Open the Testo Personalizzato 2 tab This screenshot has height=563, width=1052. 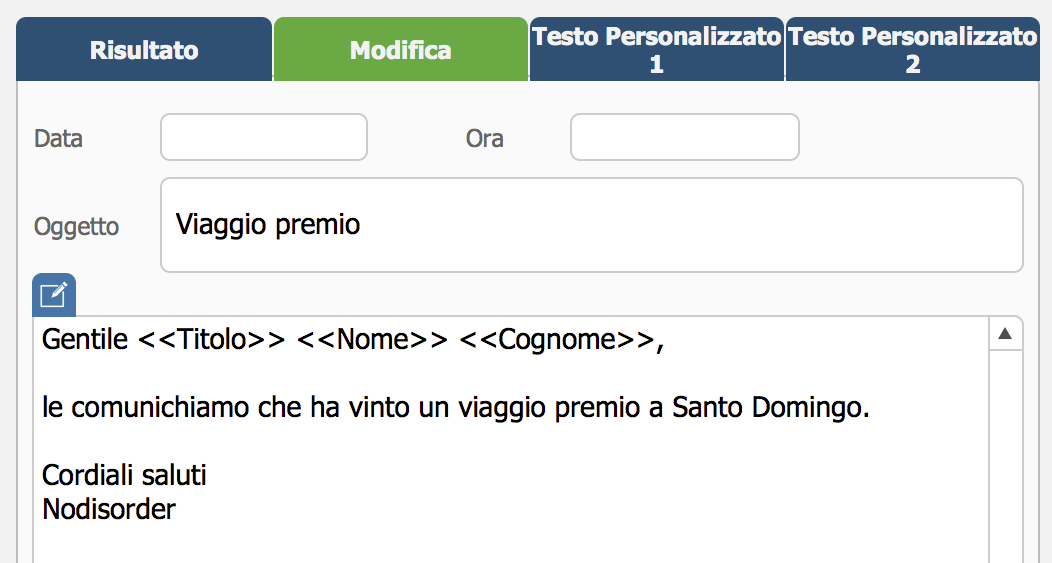tap(912, 50)
